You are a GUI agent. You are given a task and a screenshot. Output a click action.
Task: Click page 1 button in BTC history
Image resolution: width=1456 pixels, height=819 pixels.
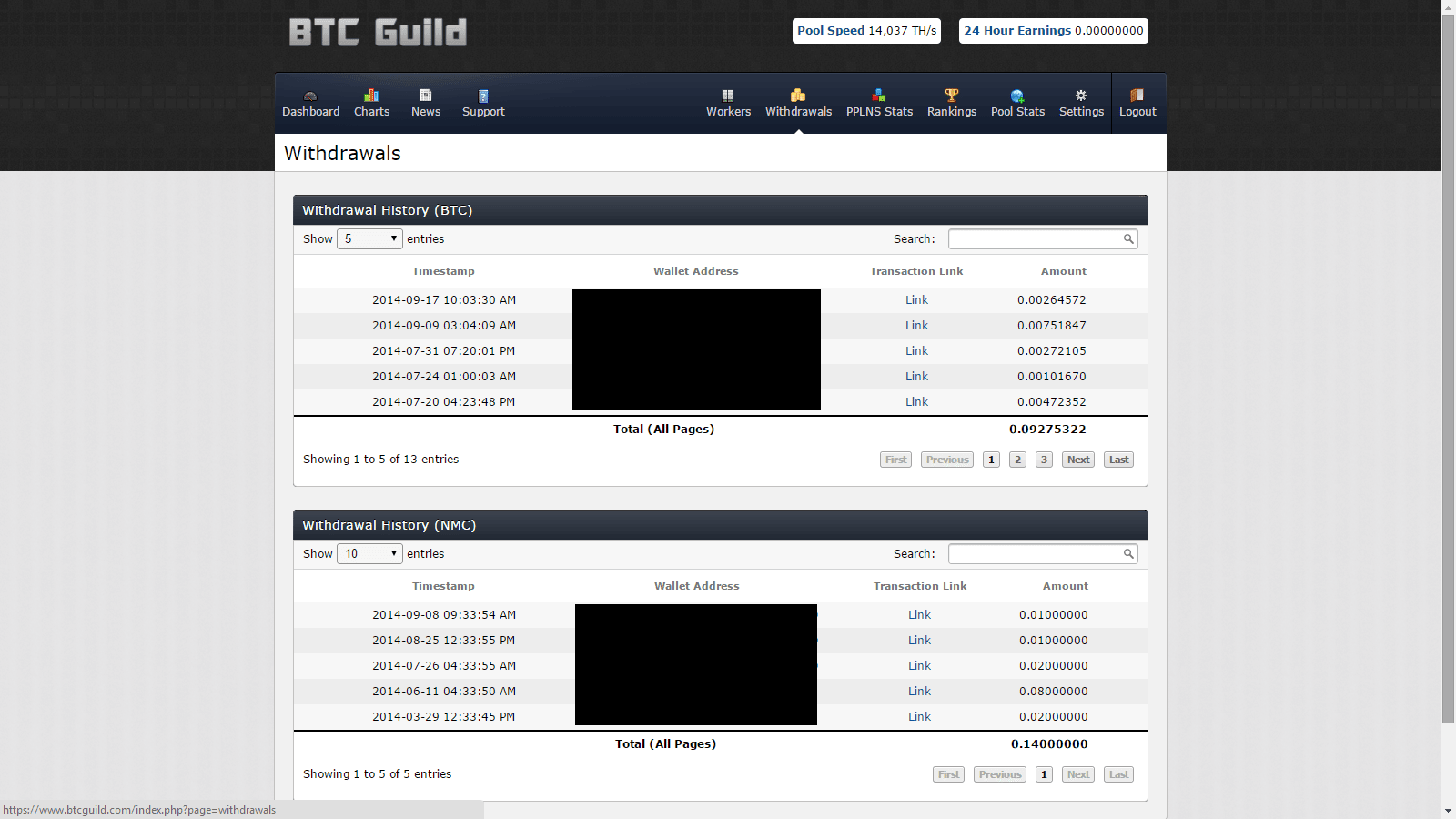[x=991, y=460]
